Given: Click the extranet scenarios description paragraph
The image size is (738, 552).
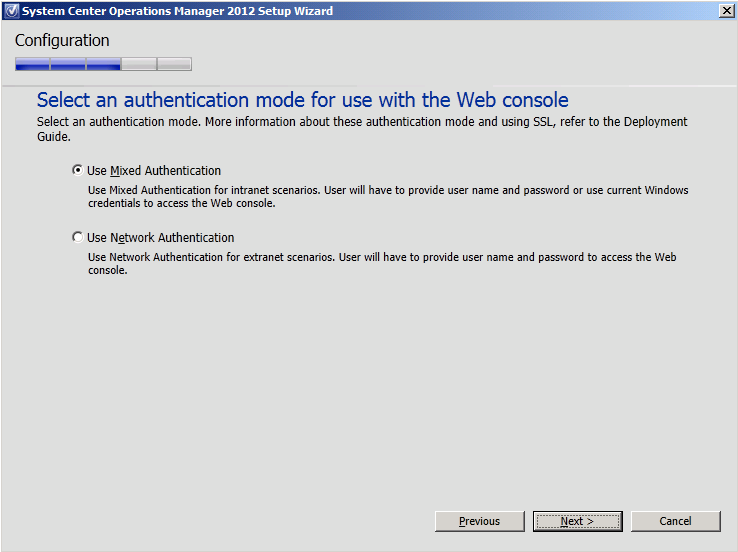Looking at the screenshot, I should 382,264.
